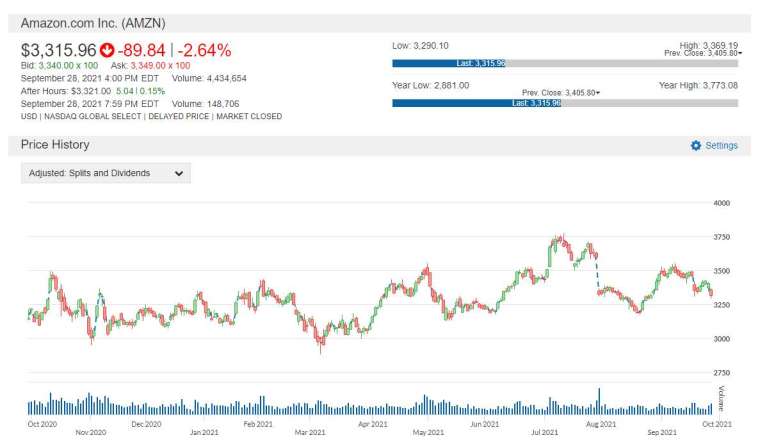Click the red down-arrow price change icon
This screenshot has width=760, height=442.
(x=107, y=50)
